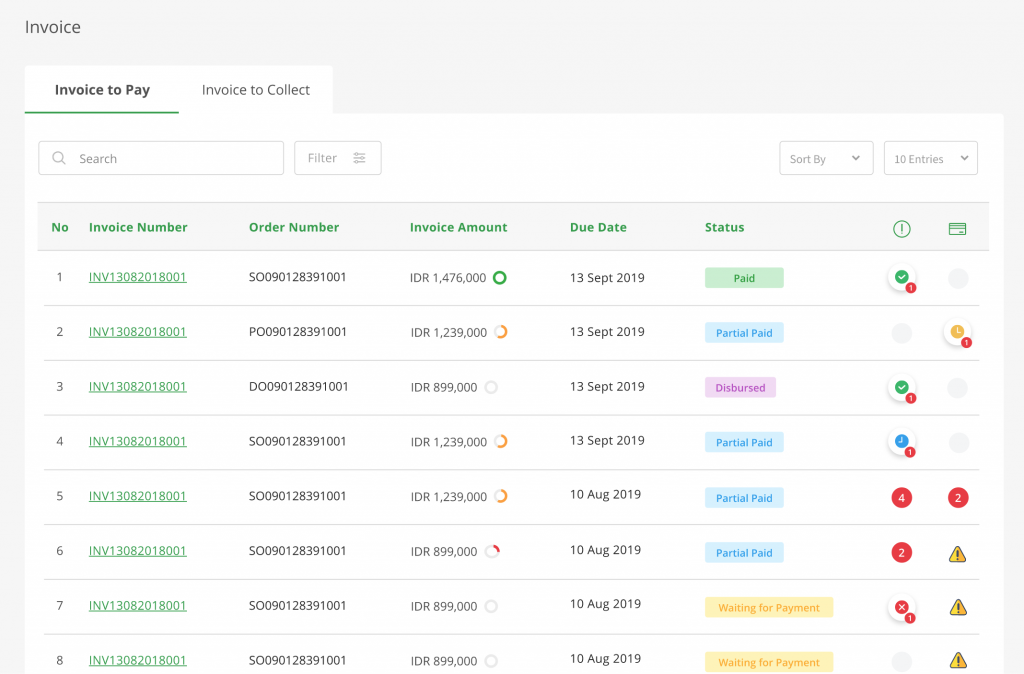Viewport: 1024px width, 674px height.
Task: Click green check alert icon in row 1
Action: [x=902, y=278]
